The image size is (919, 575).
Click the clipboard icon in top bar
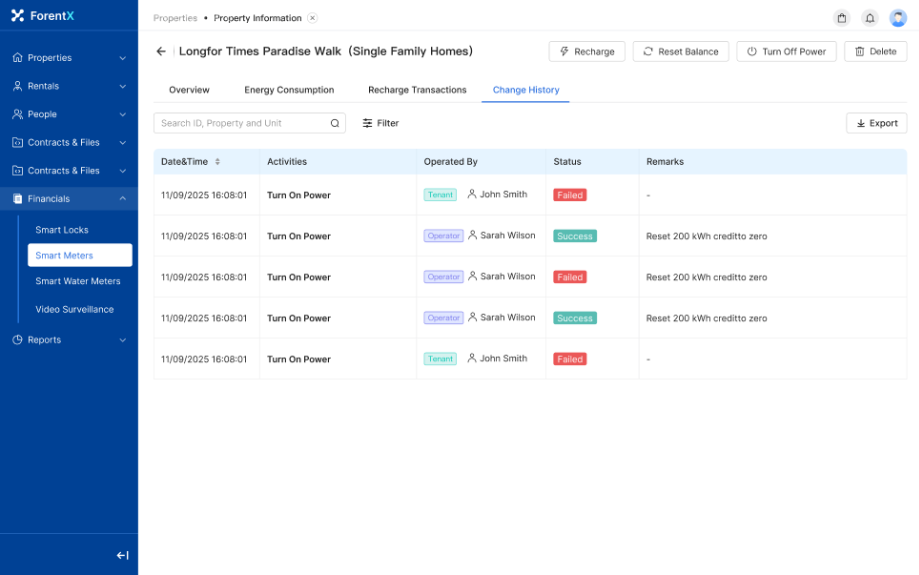pyautogui.click(x=841, y=18)
